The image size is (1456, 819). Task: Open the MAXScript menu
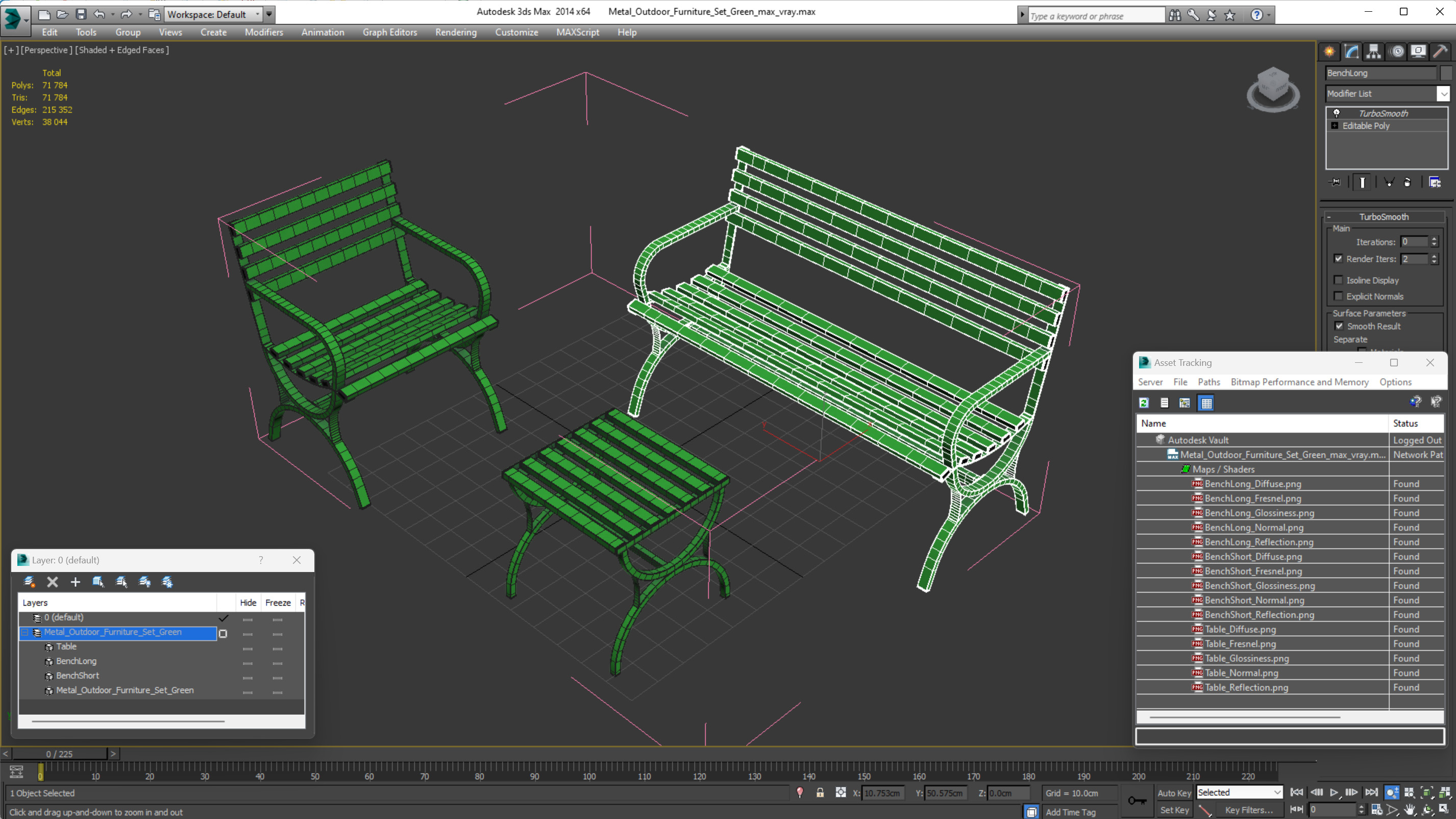(577, 32)
